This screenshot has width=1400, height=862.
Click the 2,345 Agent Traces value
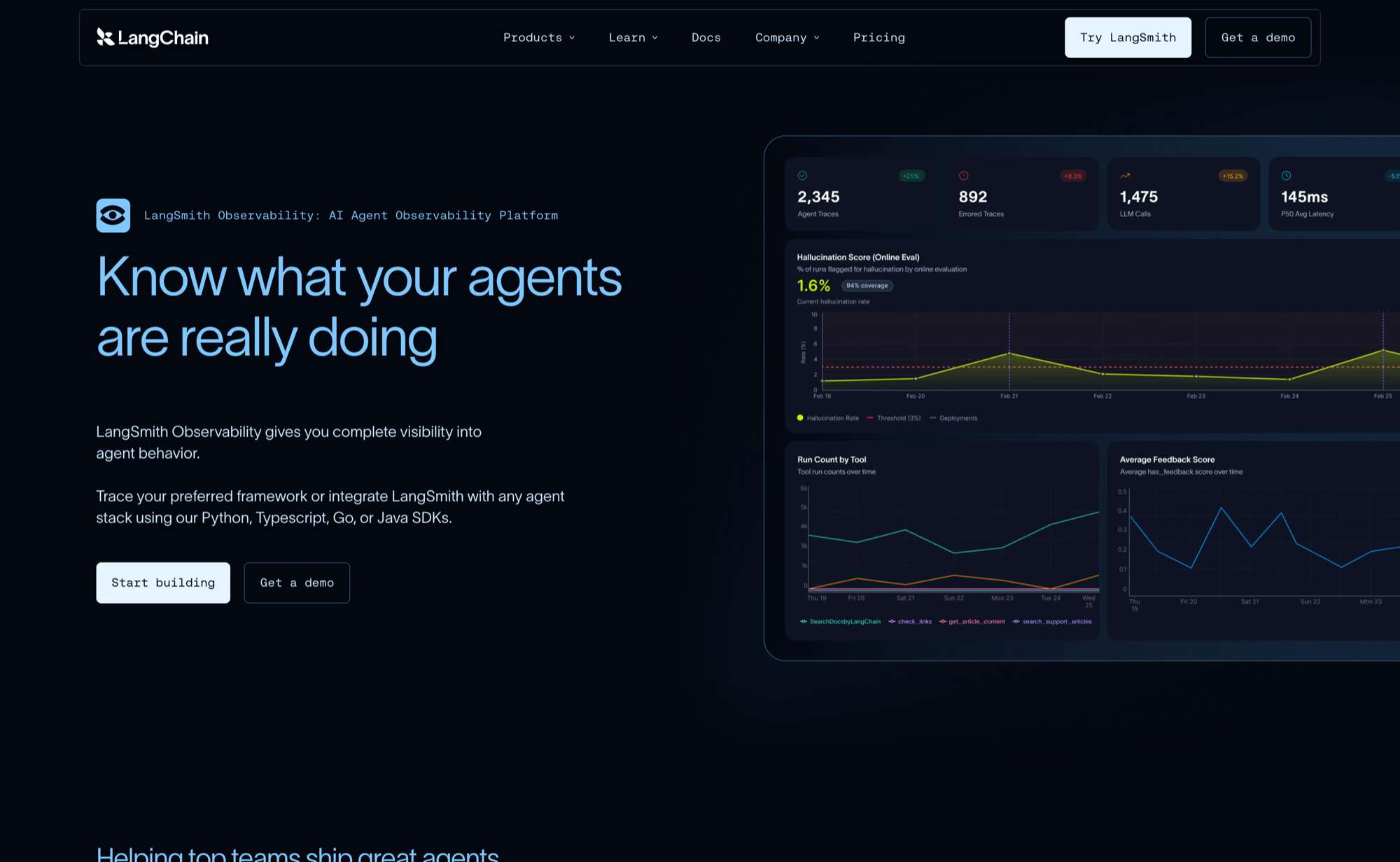coord(818,197)
